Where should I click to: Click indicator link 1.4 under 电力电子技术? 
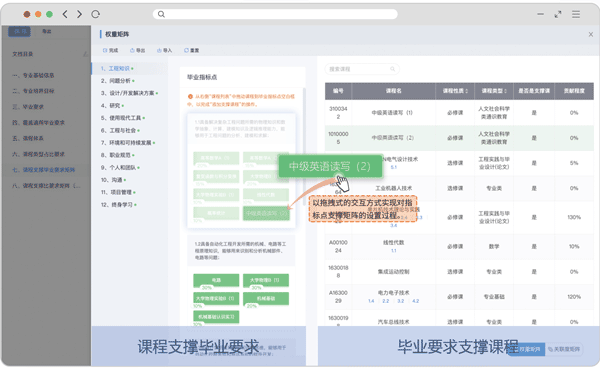(371, 301)
